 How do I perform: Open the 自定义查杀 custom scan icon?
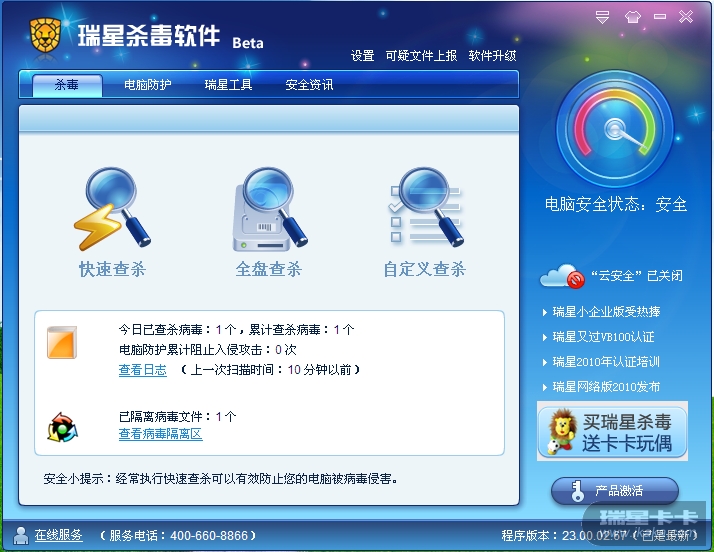point(425,207)
